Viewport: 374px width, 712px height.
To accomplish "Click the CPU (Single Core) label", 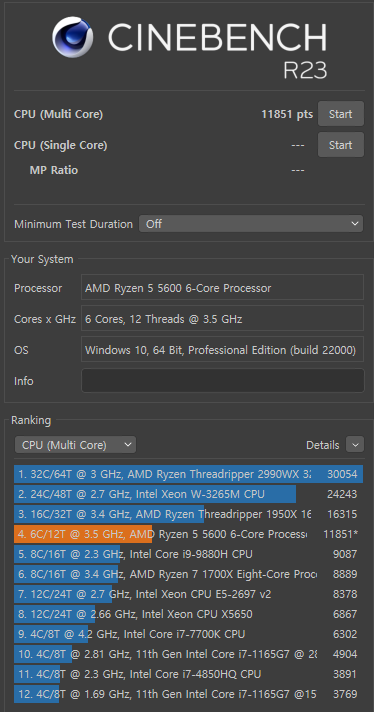I will click(61, 145).
